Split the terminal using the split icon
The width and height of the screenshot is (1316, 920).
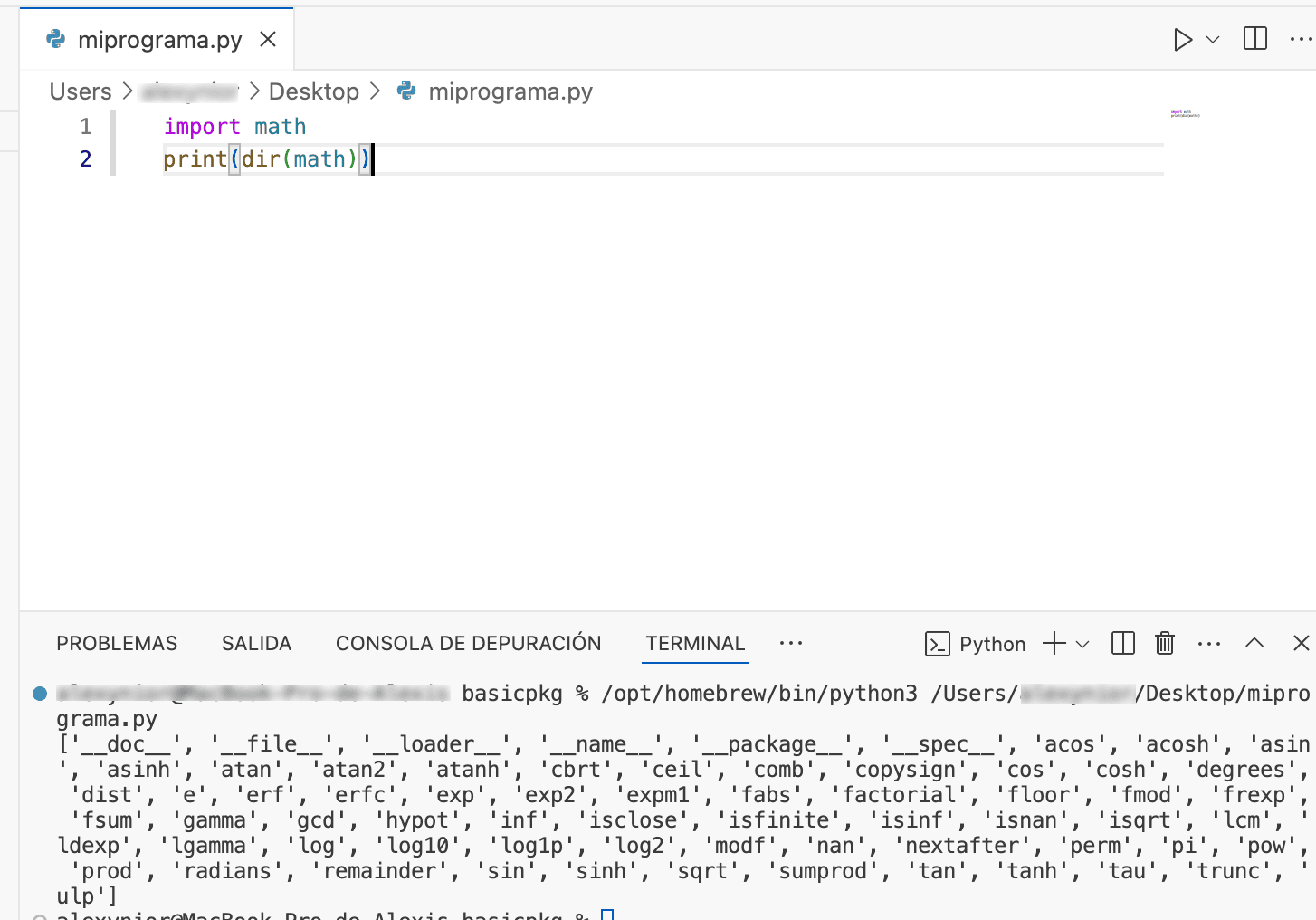click(1122, 643)
